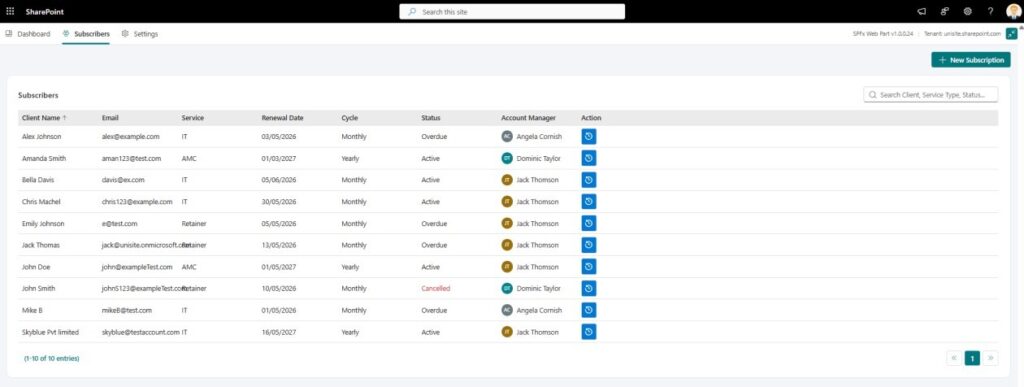Screen dimensions: 1024x387
Task: Click renewal history icon for Jack Thomas
Action: 588,245
